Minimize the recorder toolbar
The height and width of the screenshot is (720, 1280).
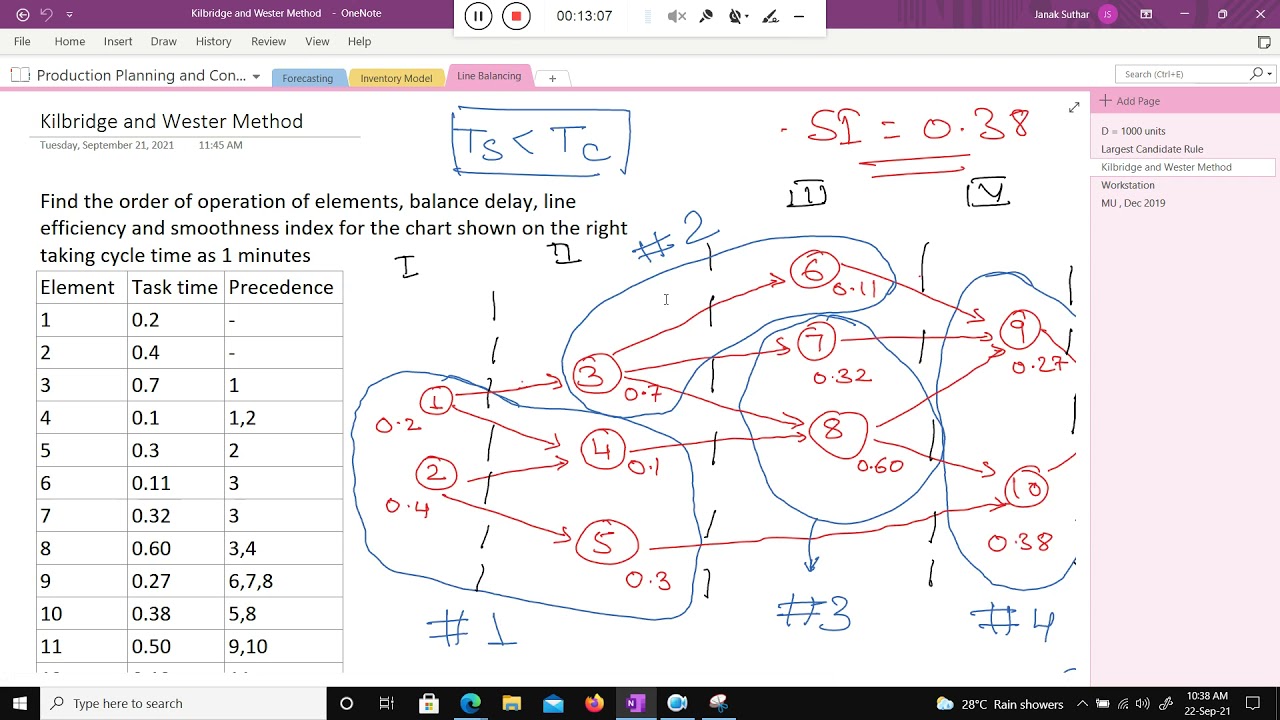(799, 16)
